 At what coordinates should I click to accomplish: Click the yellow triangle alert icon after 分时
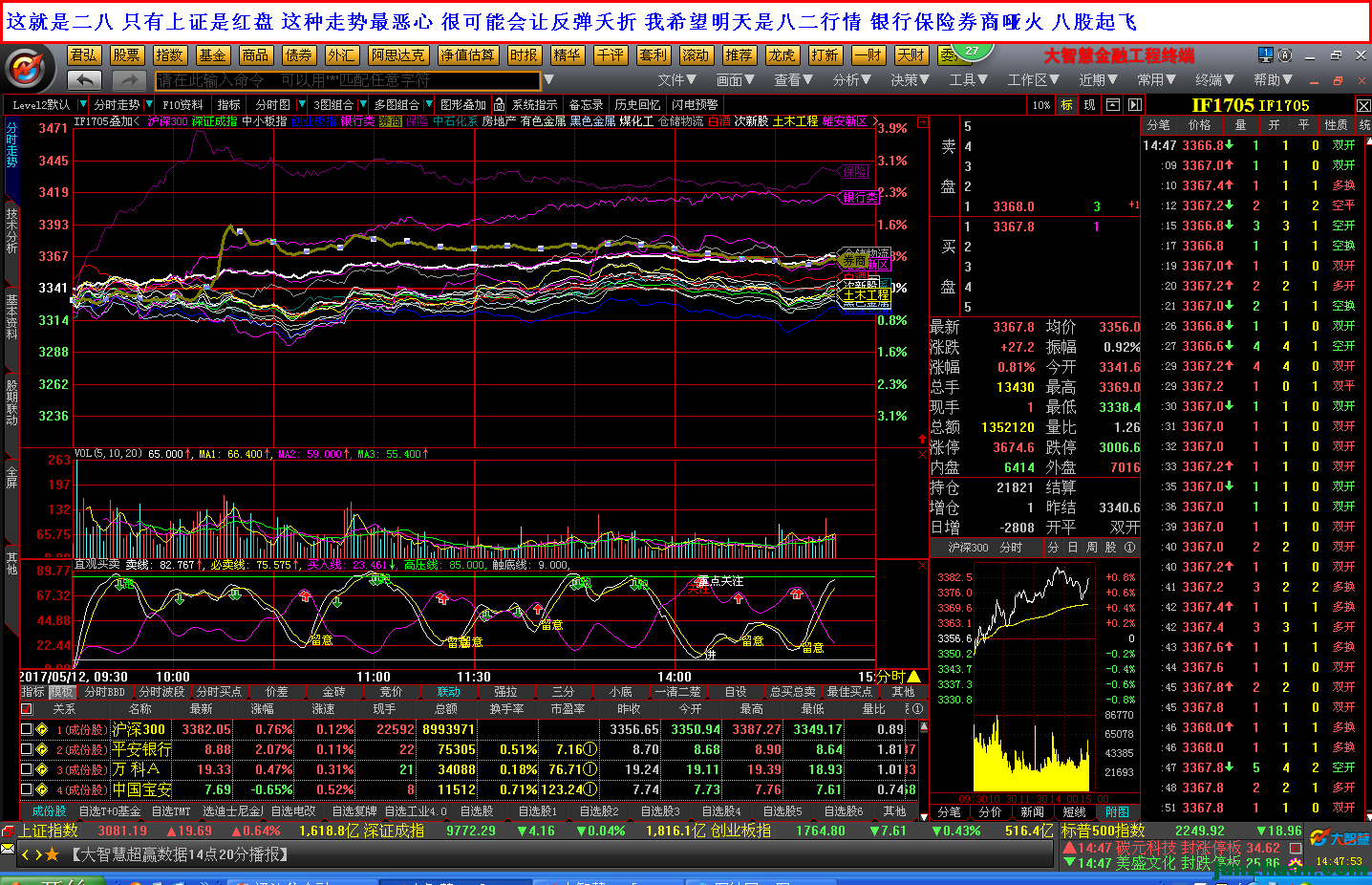pos(914,676)
